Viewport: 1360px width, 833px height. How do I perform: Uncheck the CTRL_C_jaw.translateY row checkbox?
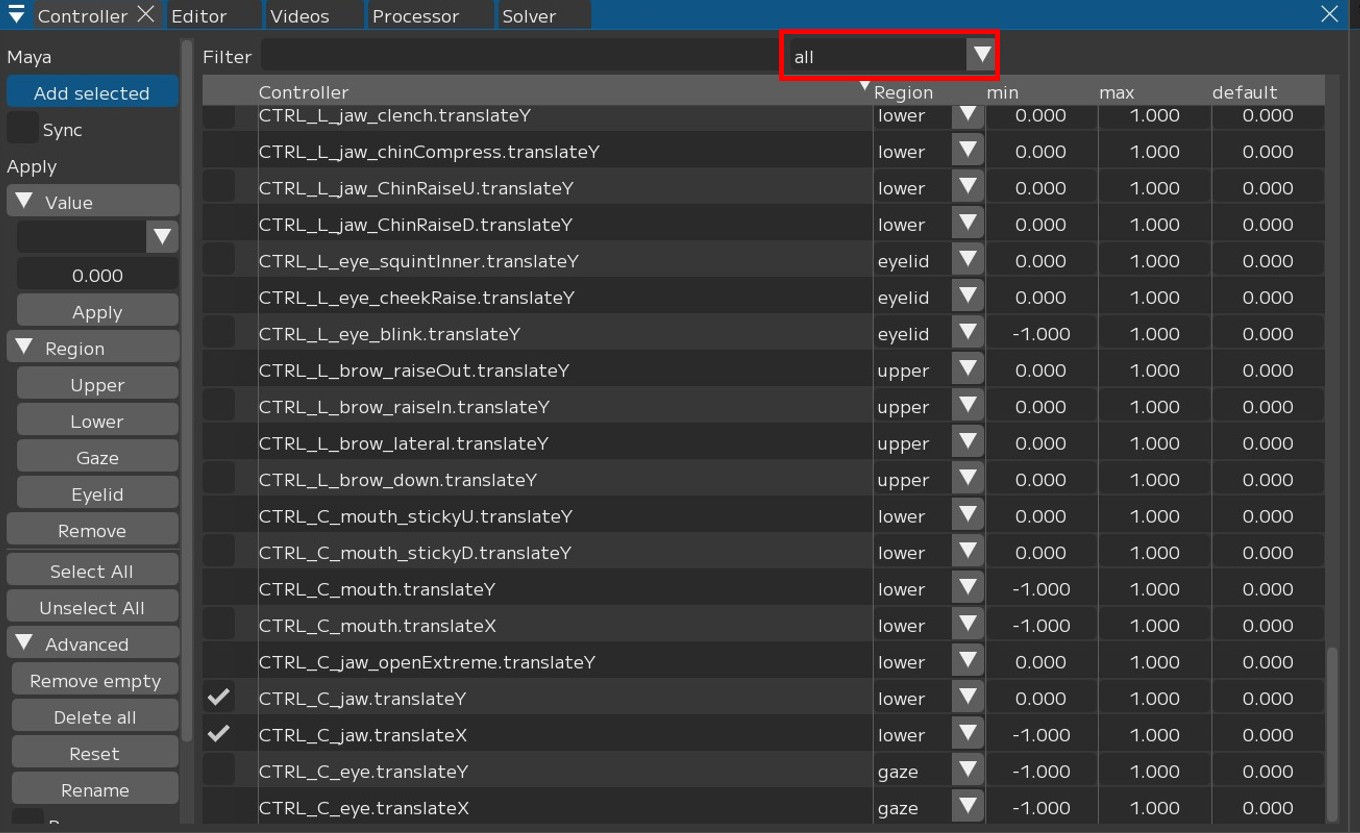(x=219, y=698)
